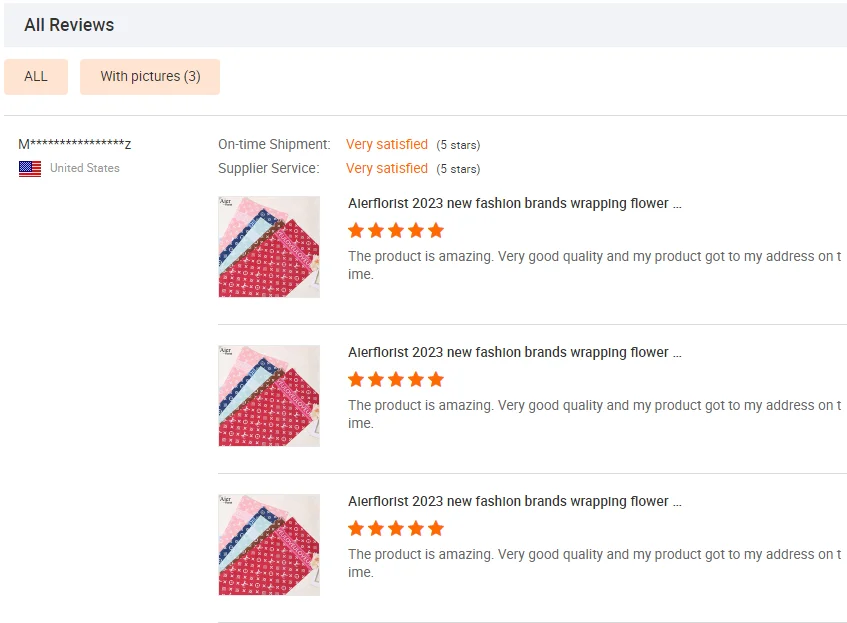Open third review's Aierflorist product title link

[514, 502]
